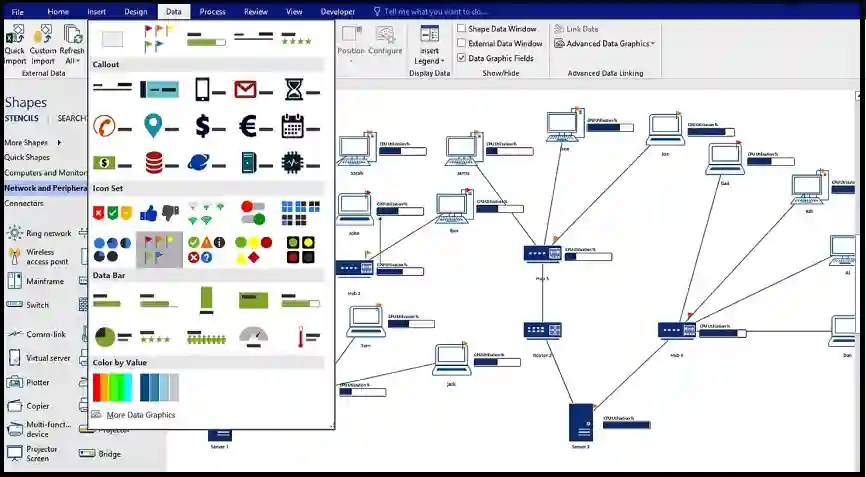Select the red database callout graphic
Image resolution: width=866 pixels, height=477 pixels.
pos(161,162)
